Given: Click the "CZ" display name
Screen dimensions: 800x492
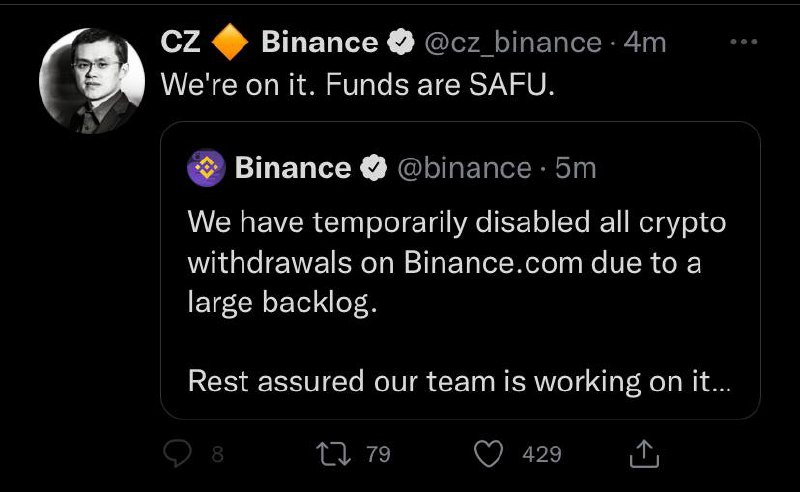Looking at the screenshot, I should point(181,42).
